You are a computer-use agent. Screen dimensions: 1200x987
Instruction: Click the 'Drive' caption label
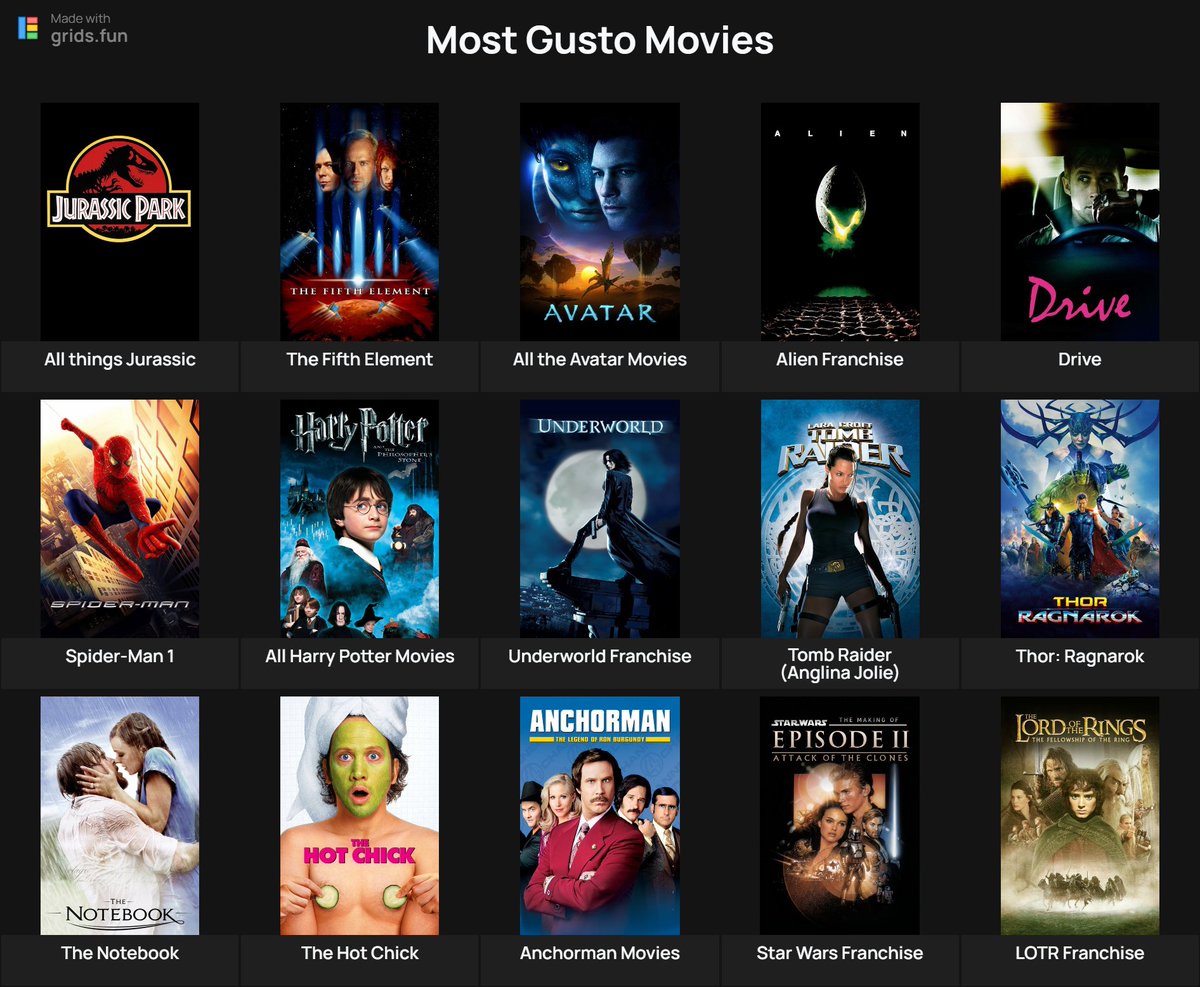1080,360
